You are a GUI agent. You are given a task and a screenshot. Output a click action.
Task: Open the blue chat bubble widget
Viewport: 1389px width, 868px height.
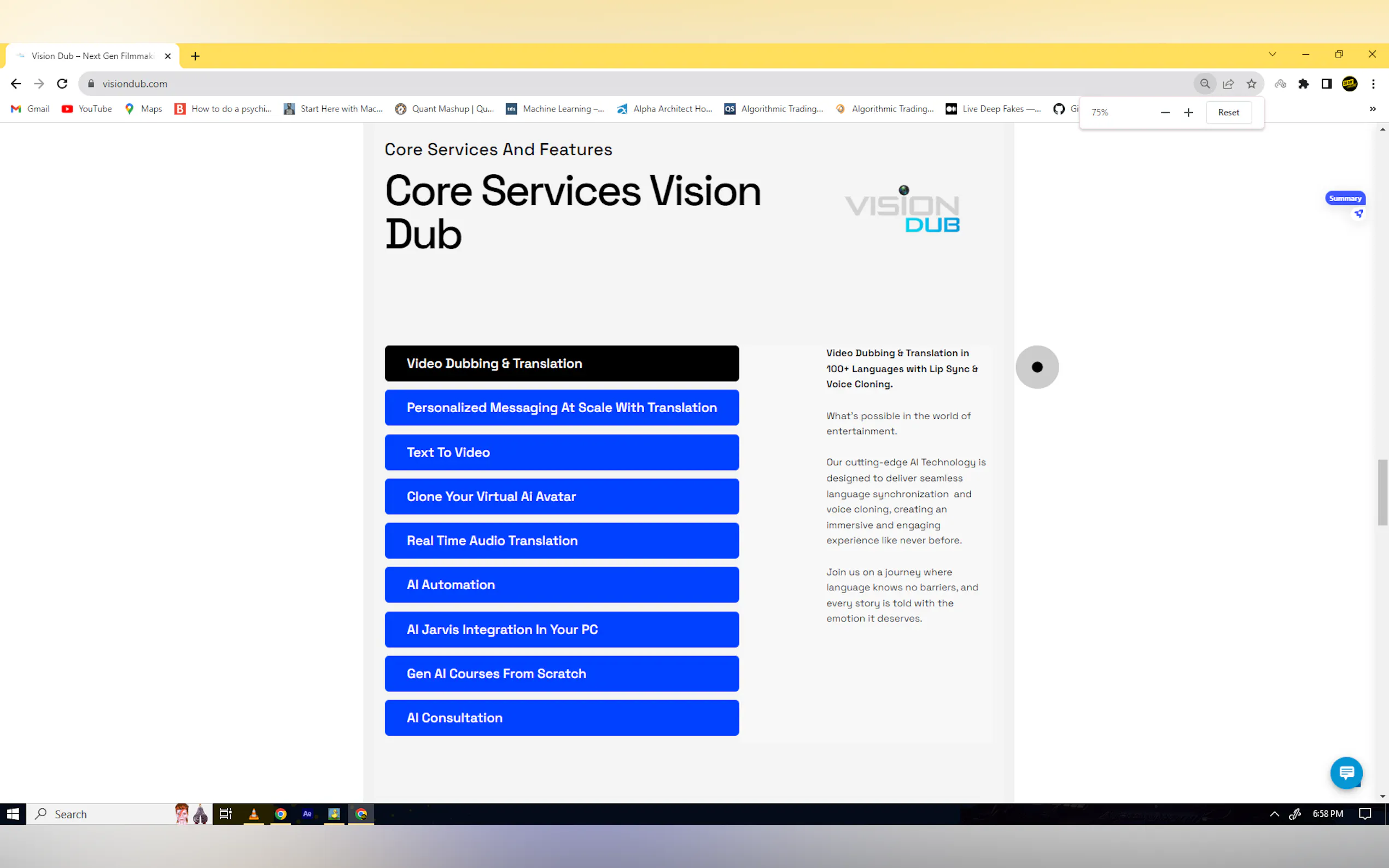coord(1346,773)
